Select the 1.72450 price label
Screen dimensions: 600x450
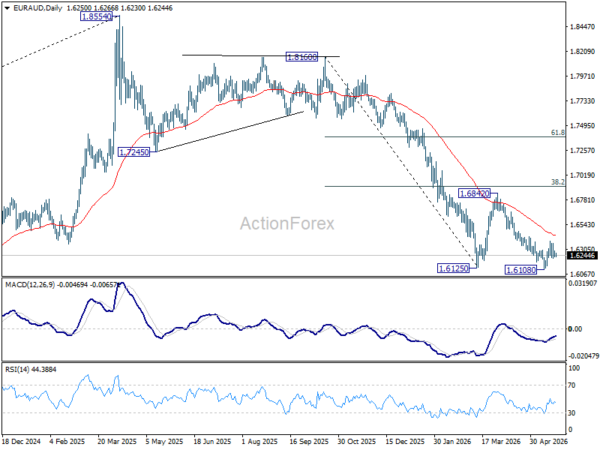click(x=134, y=152)
